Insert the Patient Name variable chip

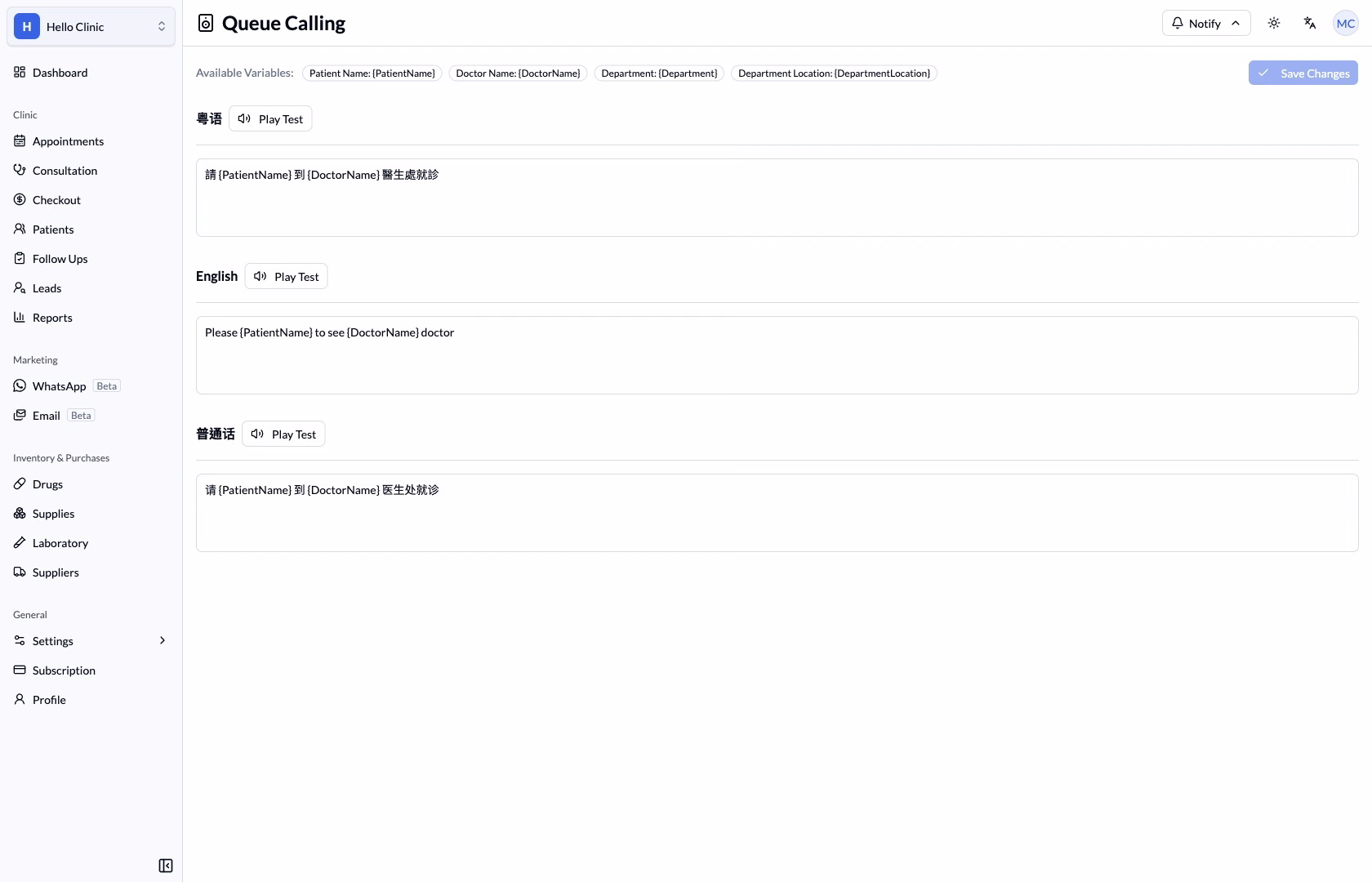(x=372, y=73)
